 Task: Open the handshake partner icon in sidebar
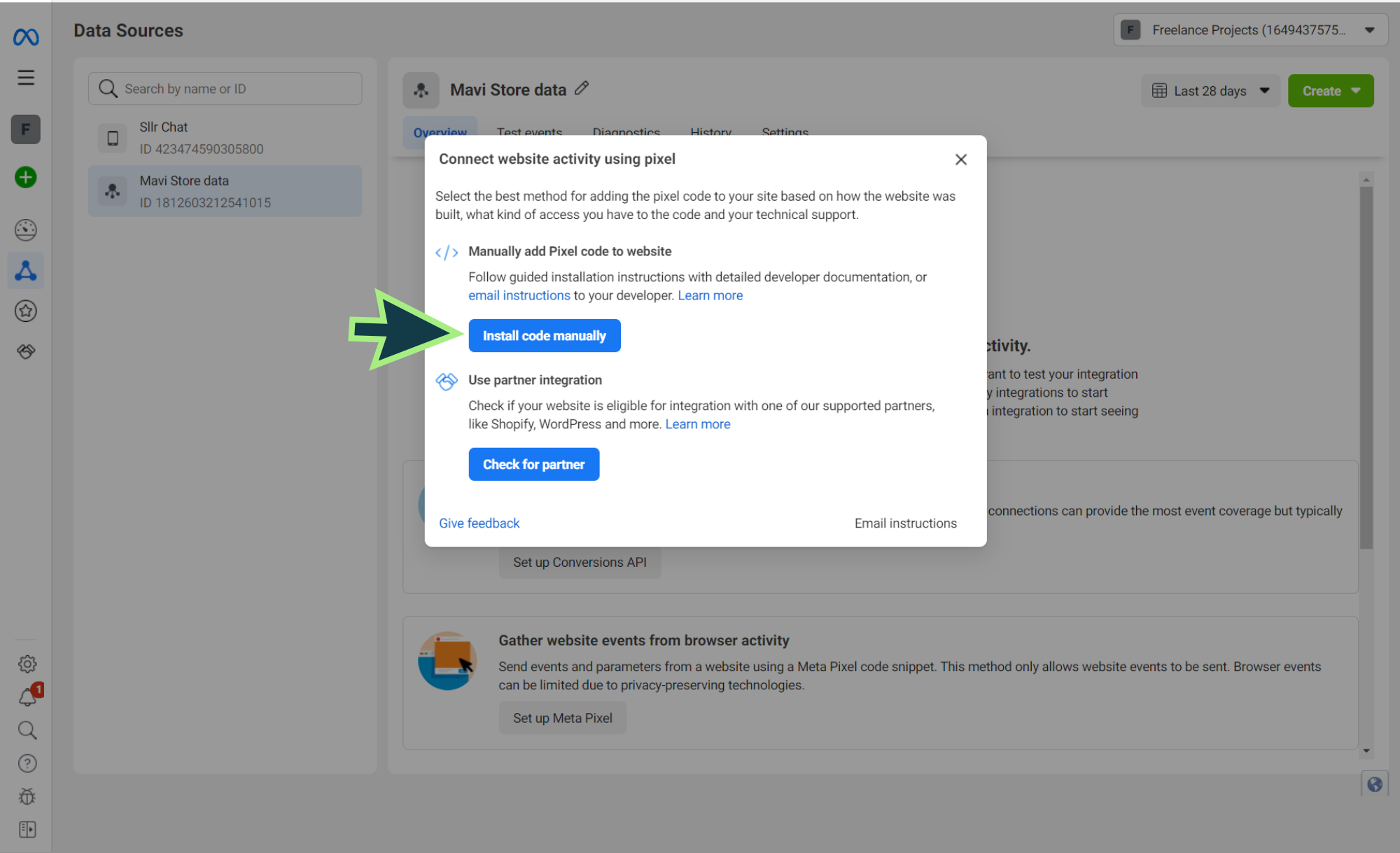[26, 351]
